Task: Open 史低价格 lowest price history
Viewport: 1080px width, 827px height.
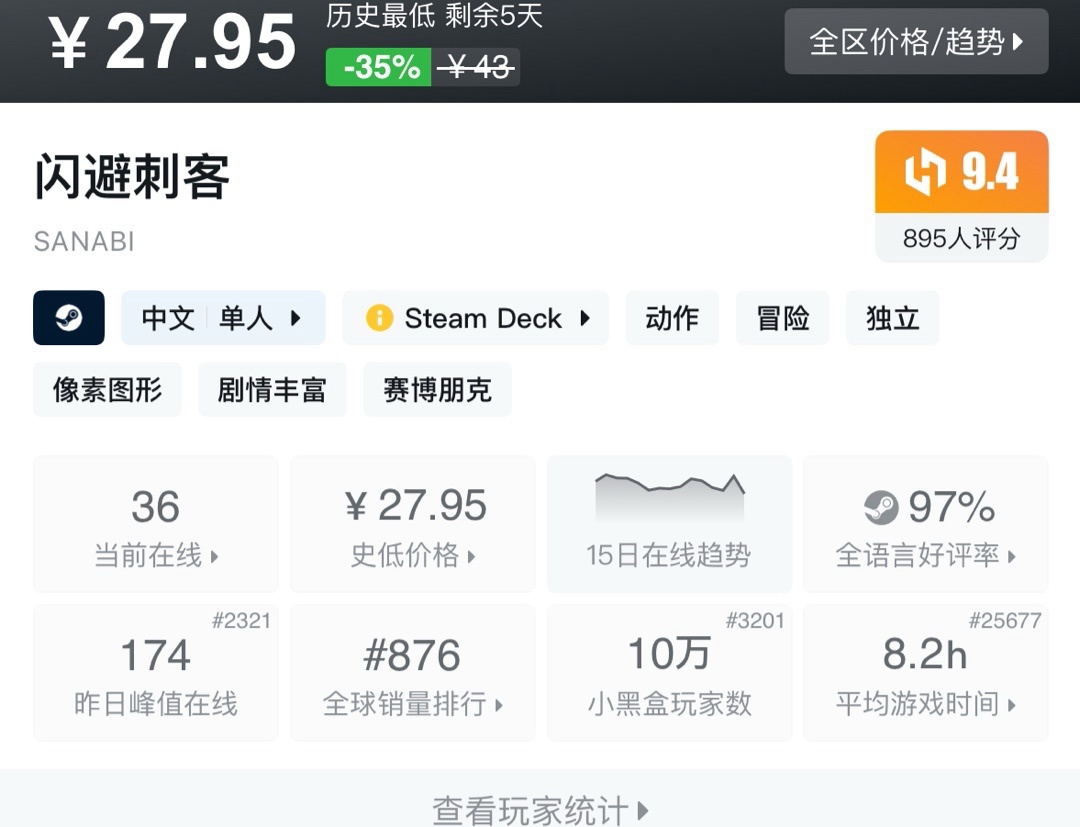Action: [413, 524]
